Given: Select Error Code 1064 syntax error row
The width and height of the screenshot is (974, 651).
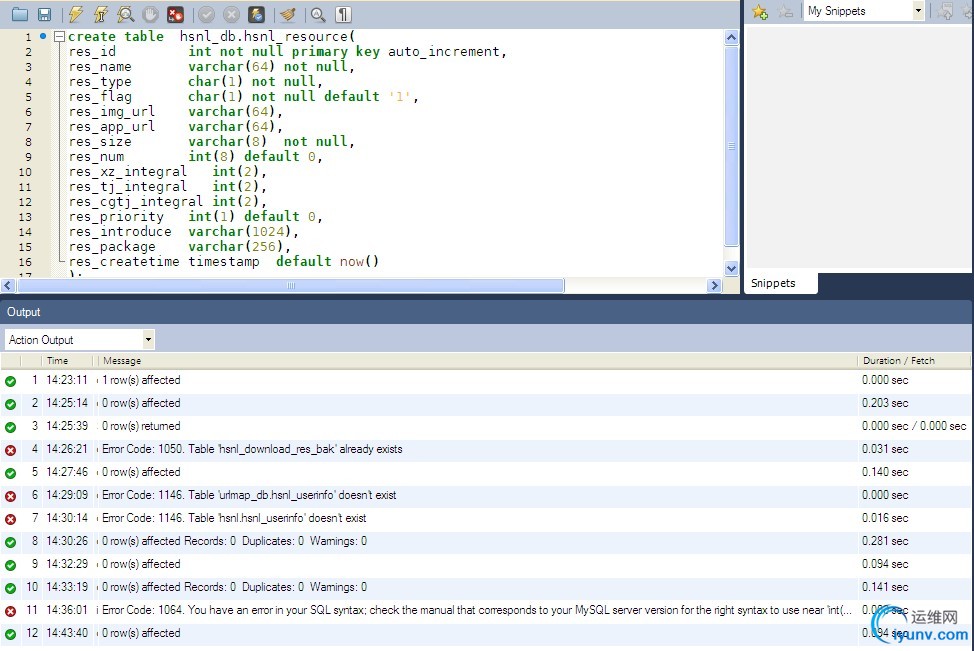Looking at the screenshot, I should [x=485, y=610].
